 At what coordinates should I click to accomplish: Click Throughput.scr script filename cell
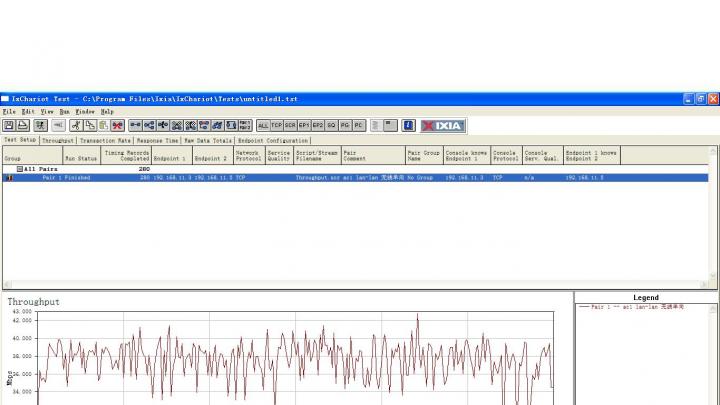(318, 178)
